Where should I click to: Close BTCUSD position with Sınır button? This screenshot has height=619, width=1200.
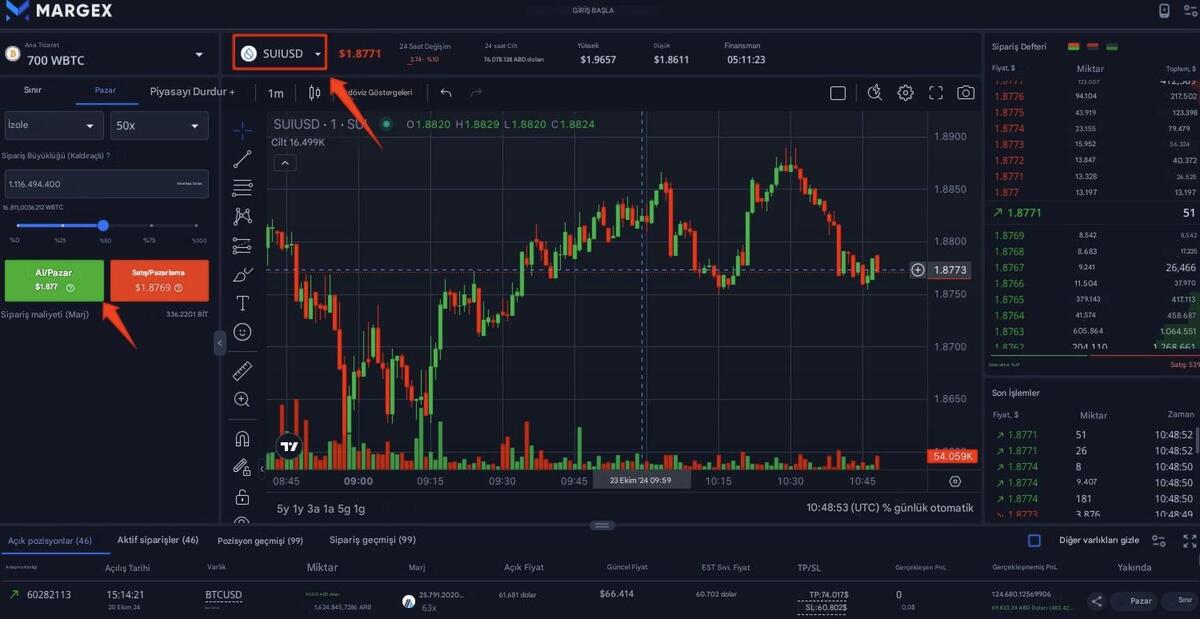1184,601
